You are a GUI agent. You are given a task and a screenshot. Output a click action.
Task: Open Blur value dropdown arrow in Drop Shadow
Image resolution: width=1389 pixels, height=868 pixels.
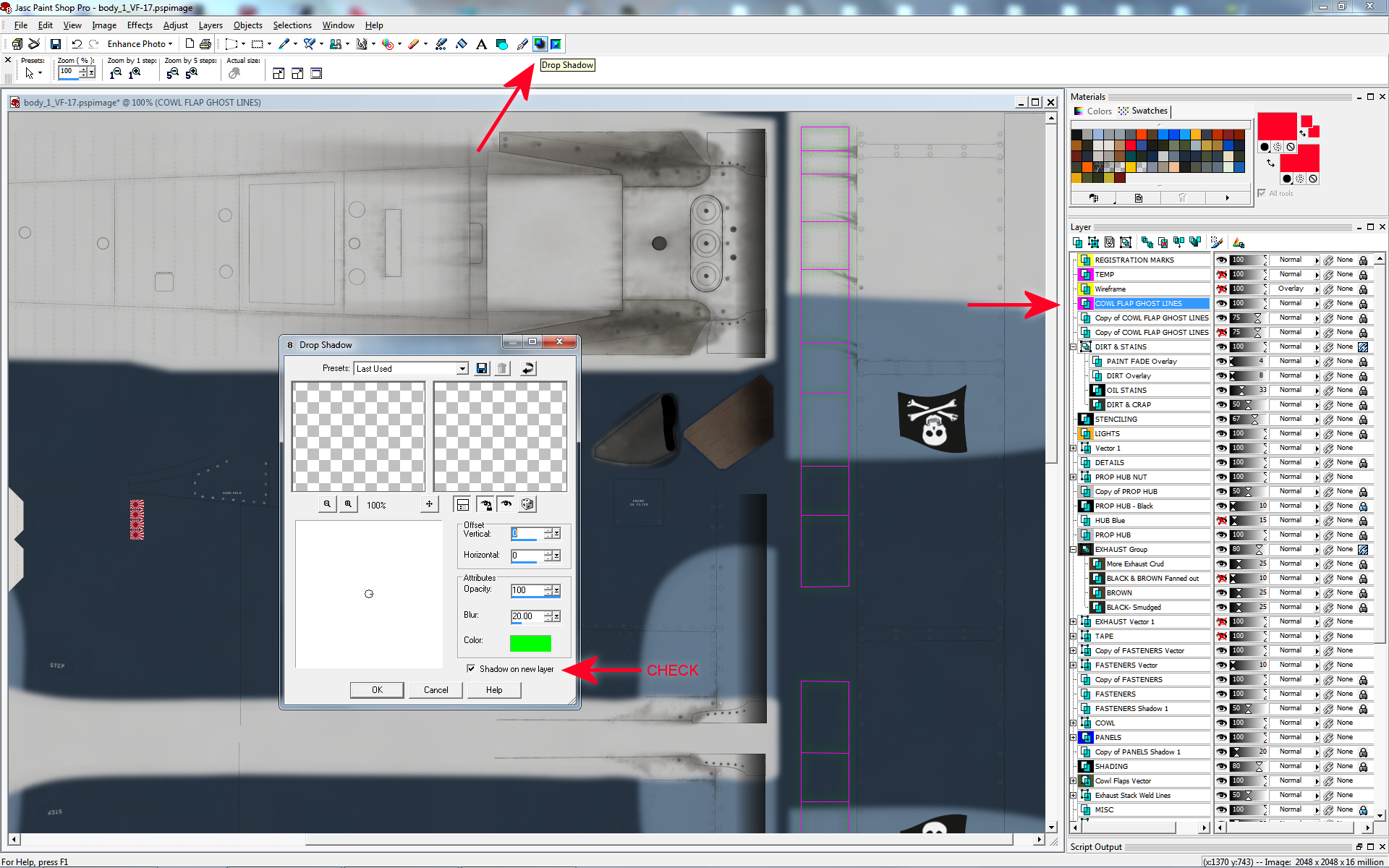[556, 616]
